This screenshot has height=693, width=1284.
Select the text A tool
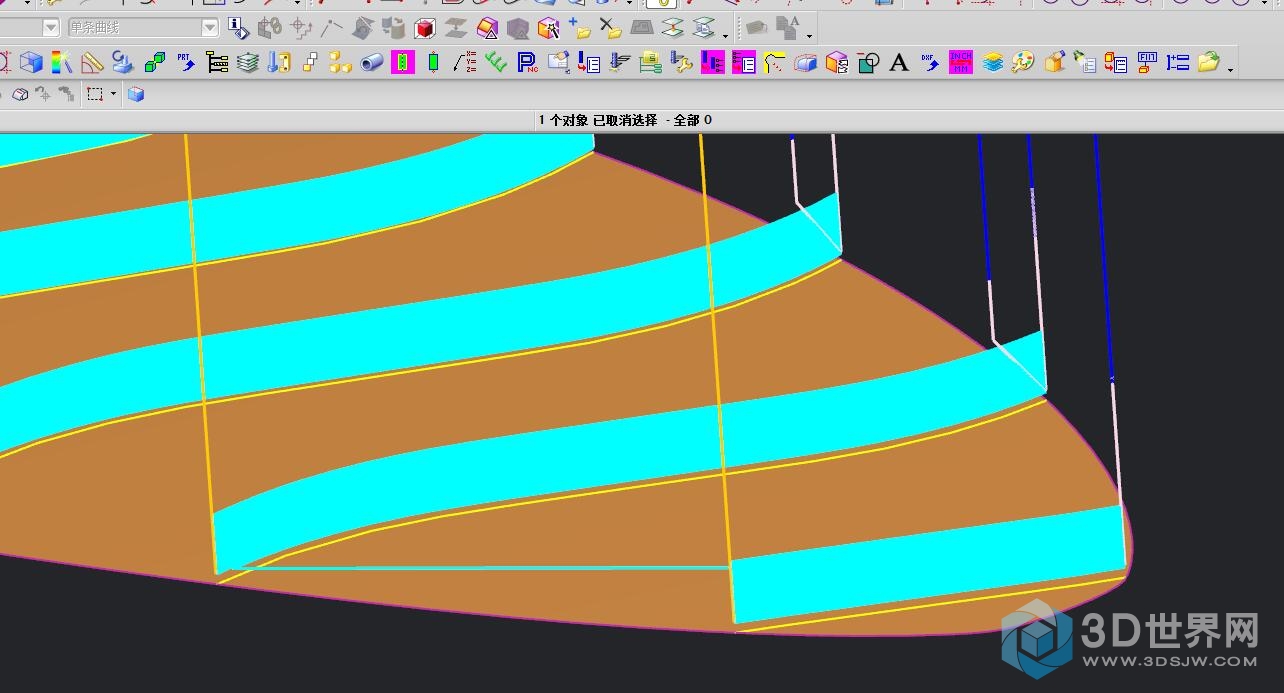[x=899, y=63]
